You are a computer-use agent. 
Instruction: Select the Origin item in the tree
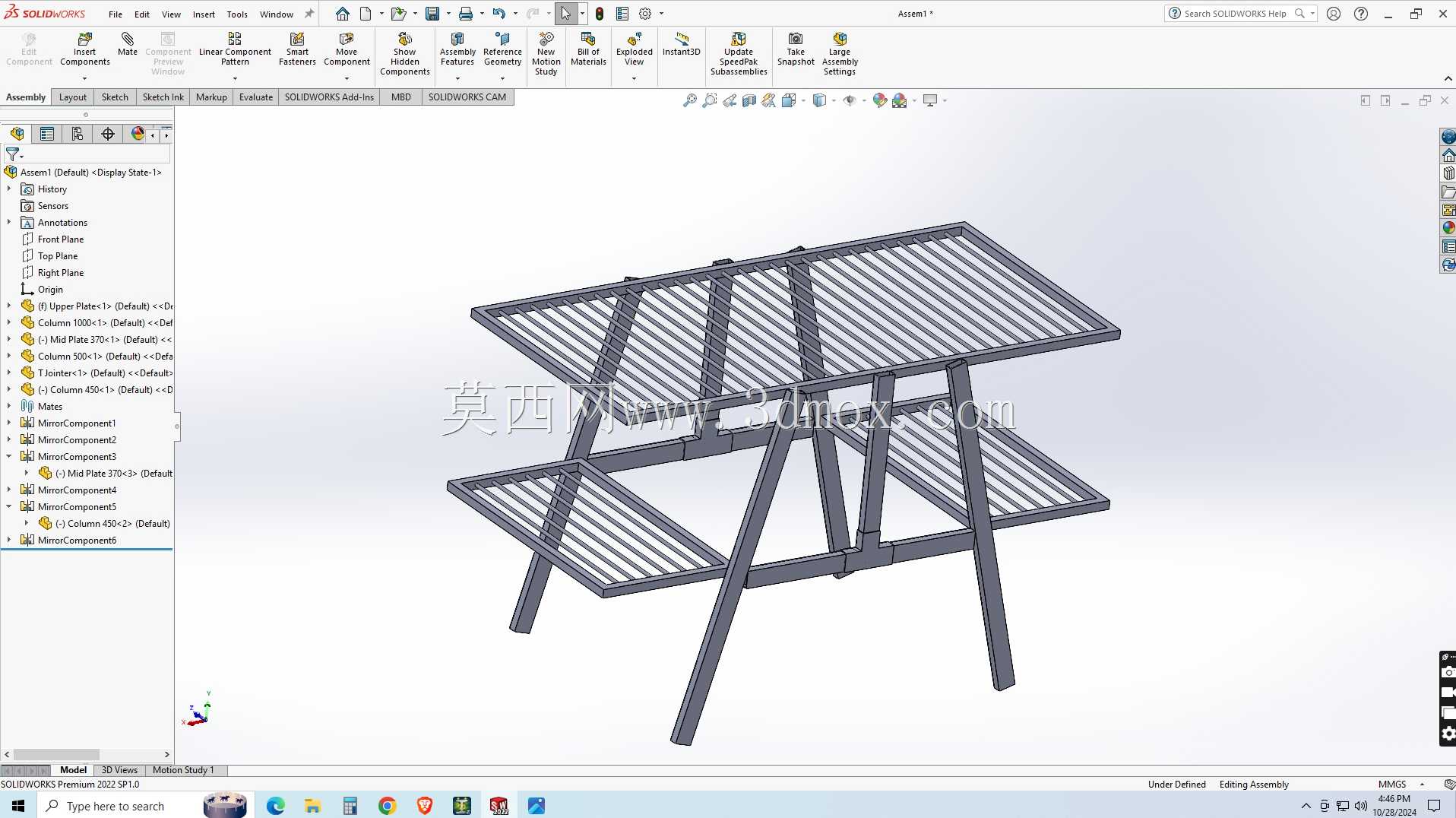pyautogui.click(x=50, y=289)
